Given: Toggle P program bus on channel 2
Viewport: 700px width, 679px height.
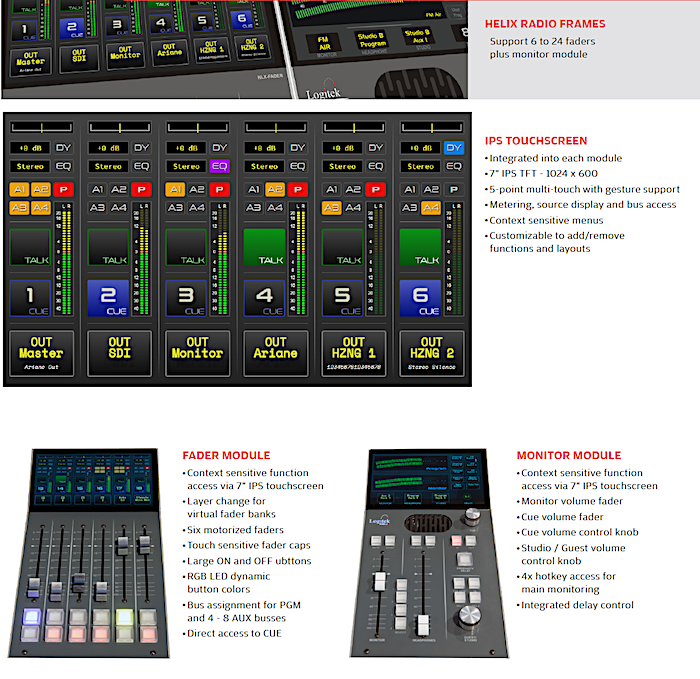Looking at the screenshot, I should (x=142, y=190).
